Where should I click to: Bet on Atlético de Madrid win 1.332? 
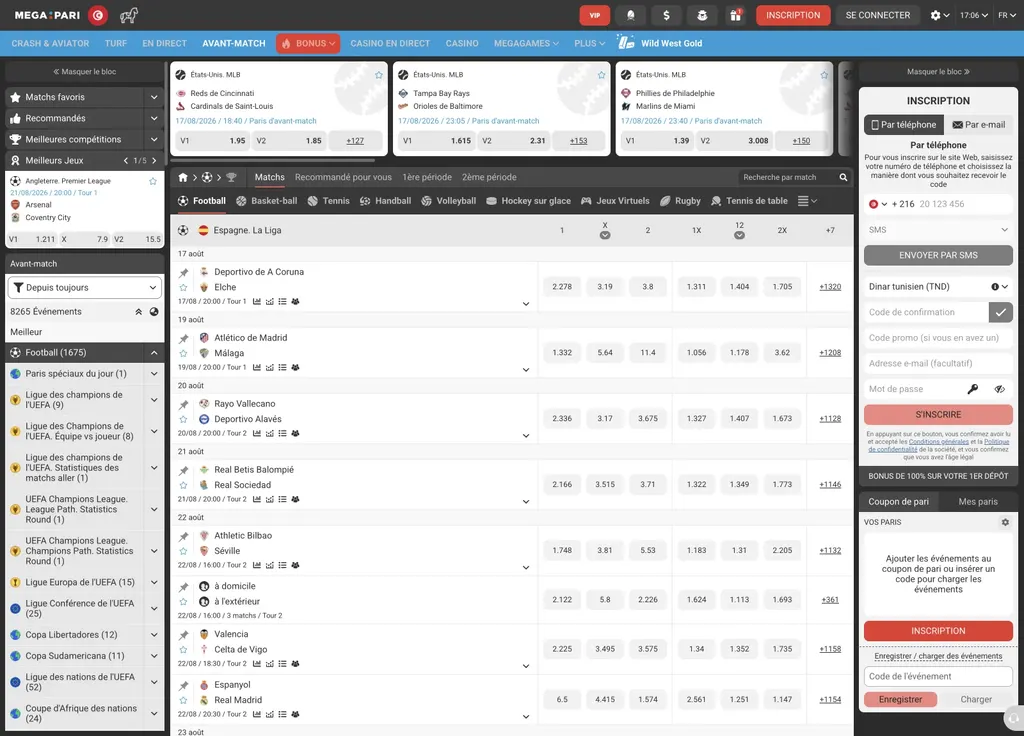(x=562, y=353)
